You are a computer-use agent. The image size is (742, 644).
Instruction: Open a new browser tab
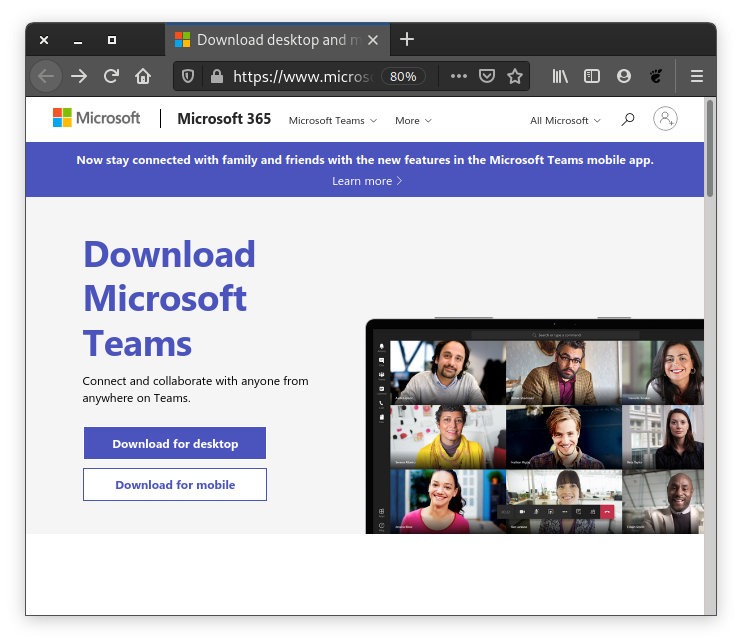406,39
